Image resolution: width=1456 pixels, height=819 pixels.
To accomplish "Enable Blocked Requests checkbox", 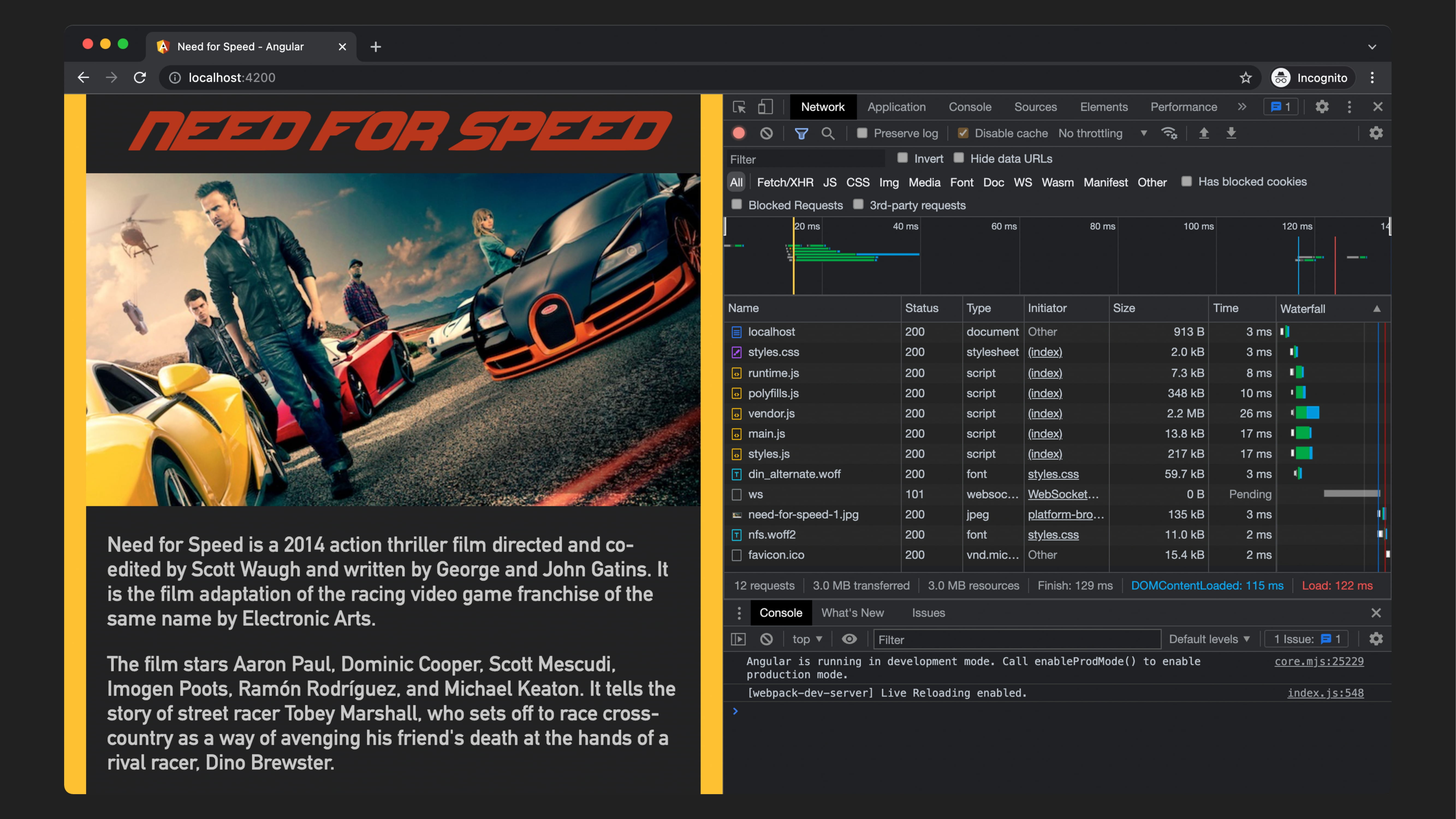I will [736, 204].
